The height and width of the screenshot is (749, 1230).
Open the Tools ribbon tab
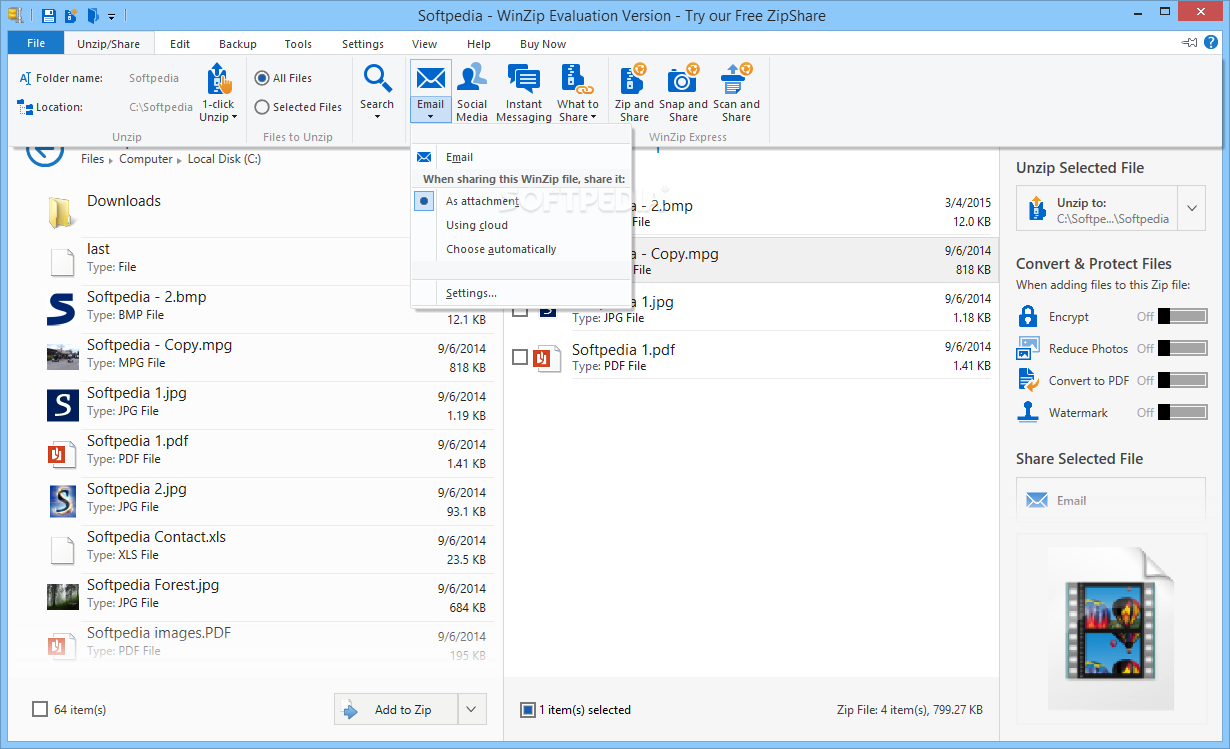(x=298, y=44)
